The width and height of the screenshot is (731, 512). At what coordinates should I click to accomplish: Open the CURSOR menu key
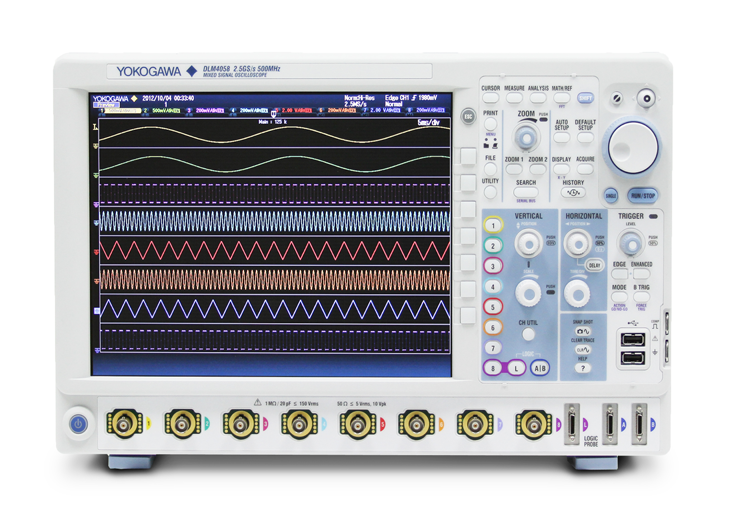coord(490,98)
